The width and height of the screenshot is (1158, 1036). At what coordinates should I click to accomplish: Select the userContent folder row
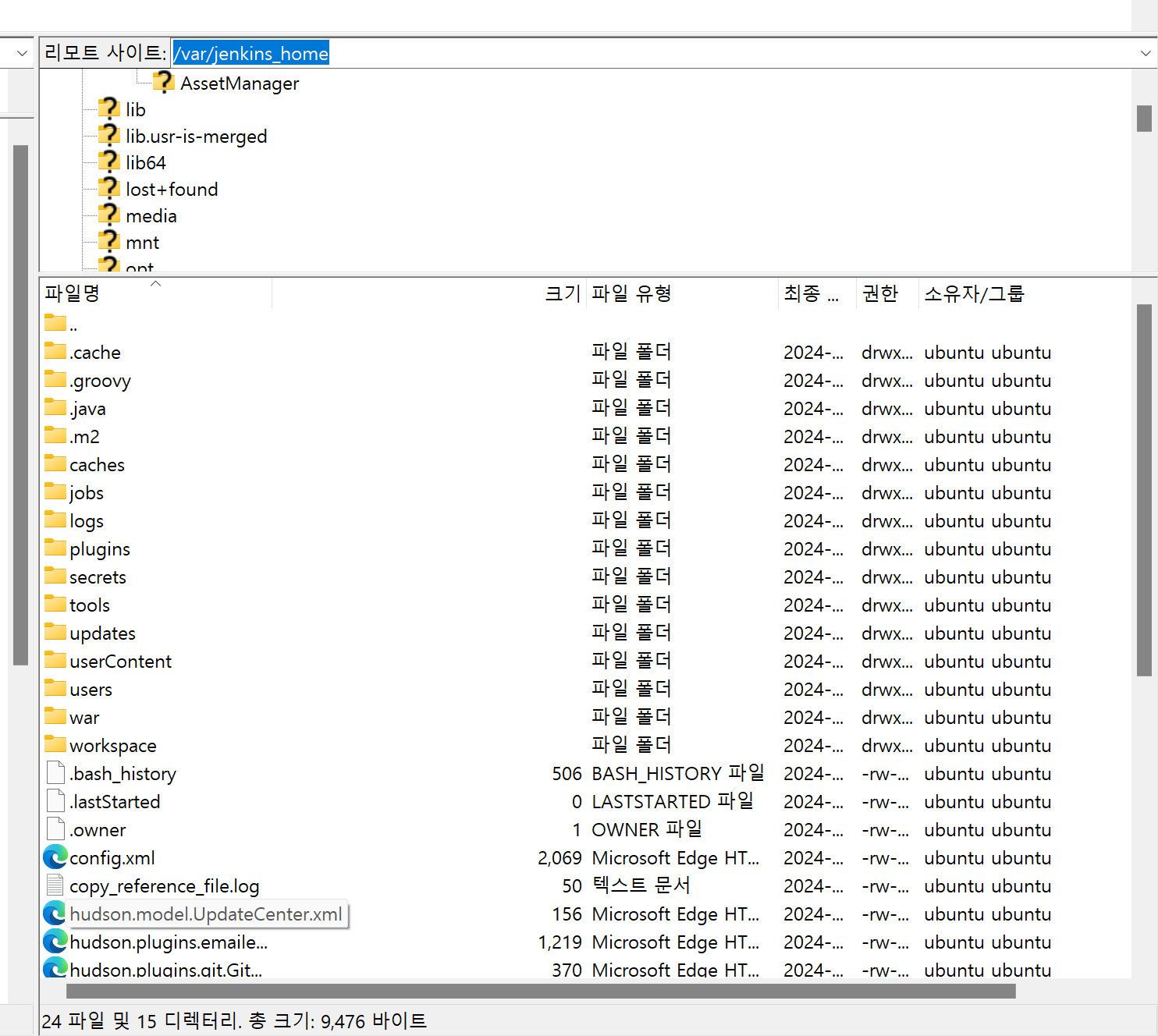point(585,661)
